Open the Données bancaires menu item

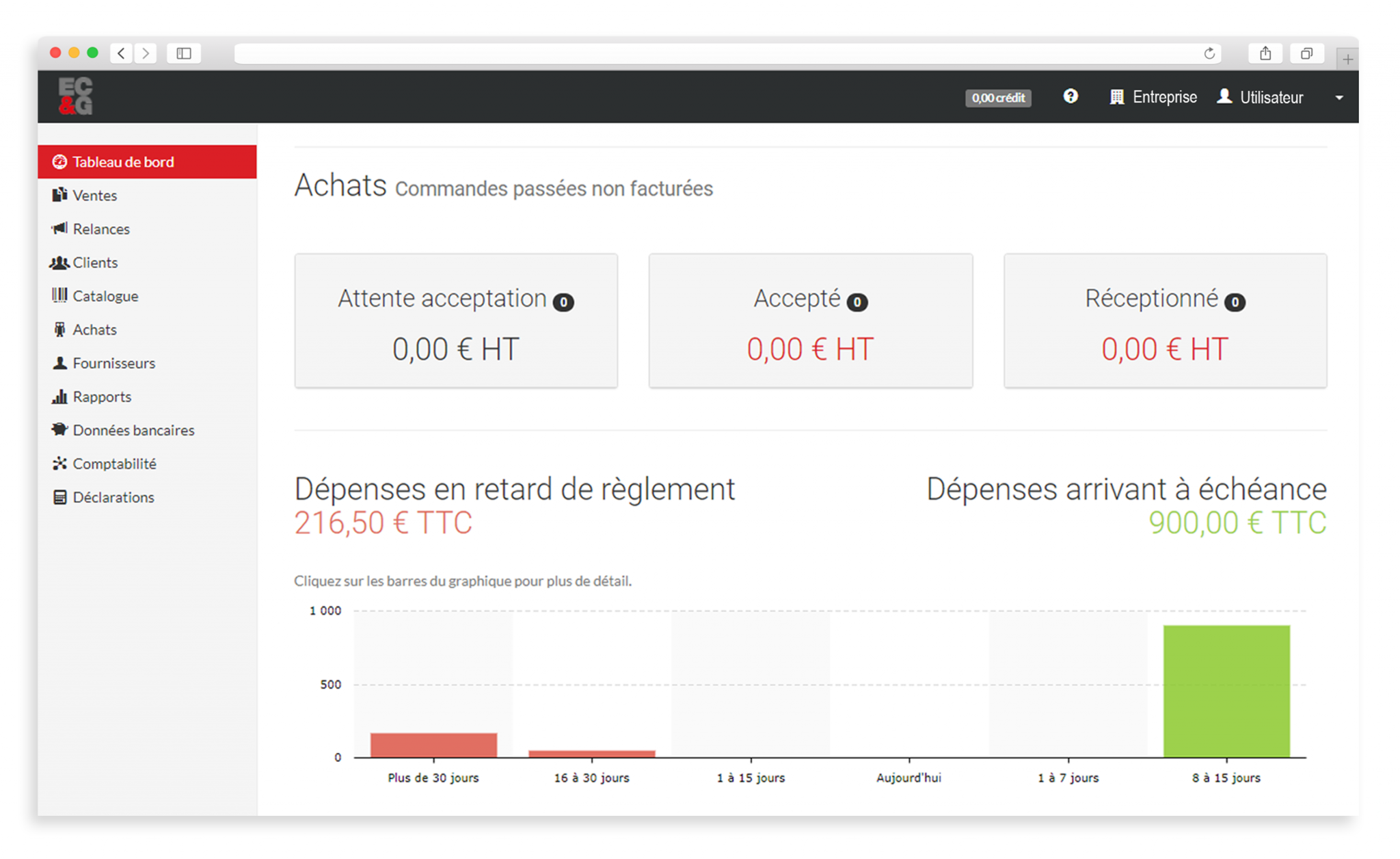click(x=147, y=430)
